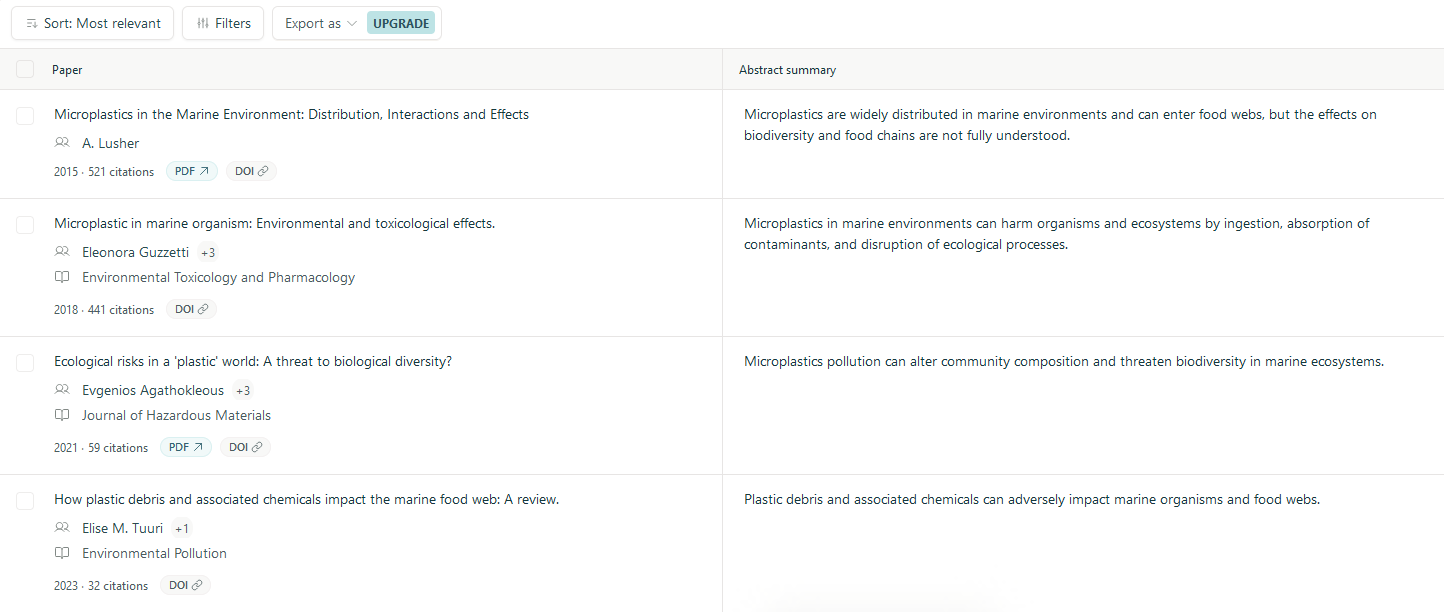Open PDF of the 2021 Agathokleous paper
This screenshot has height=612, width=1444.
click(x=186, y=447)
